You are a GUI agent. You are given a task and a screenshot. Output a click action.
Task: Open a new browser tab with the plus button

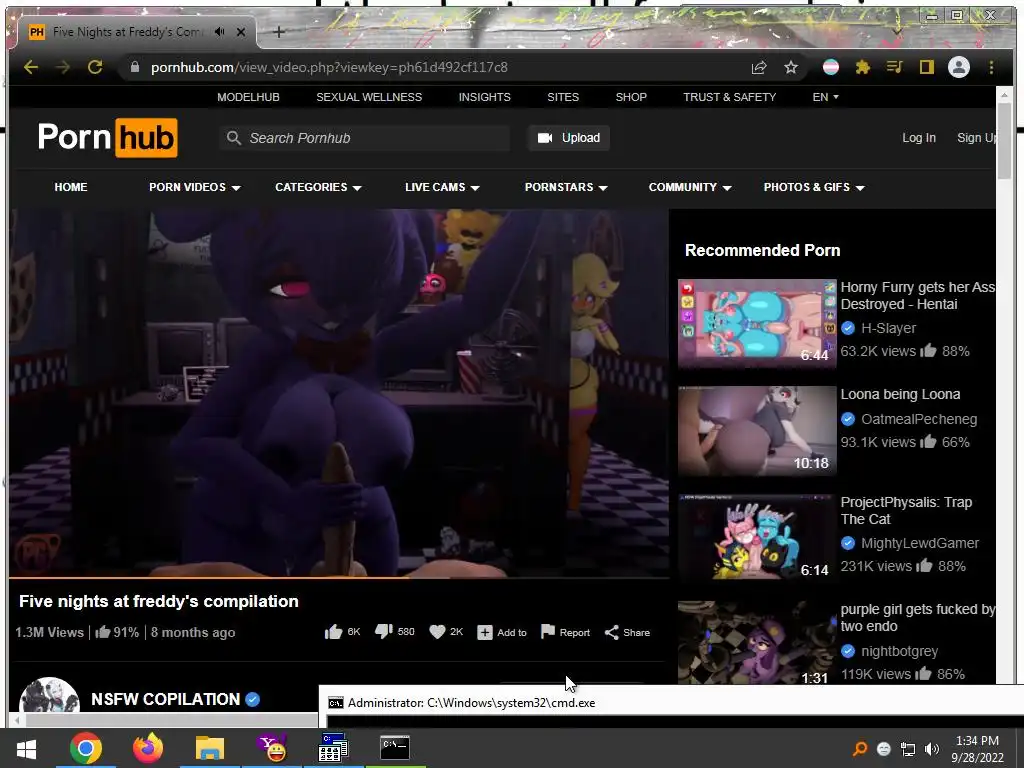pos(278,31)
